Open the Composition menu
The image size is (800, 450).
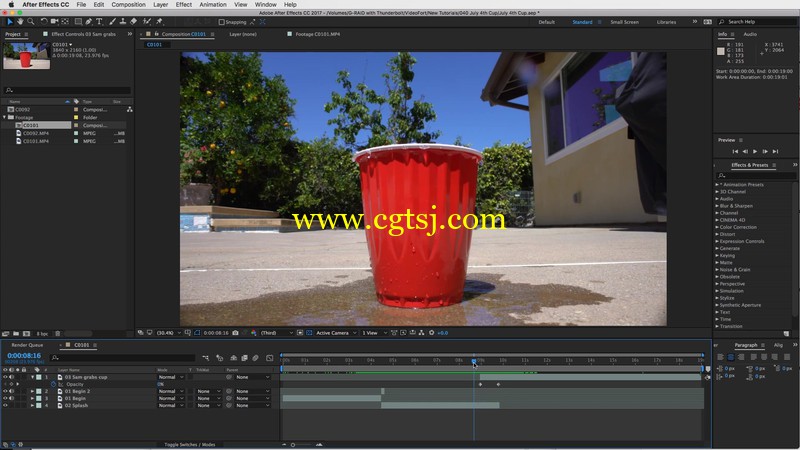pyautogui.click(x=129, y=5)
